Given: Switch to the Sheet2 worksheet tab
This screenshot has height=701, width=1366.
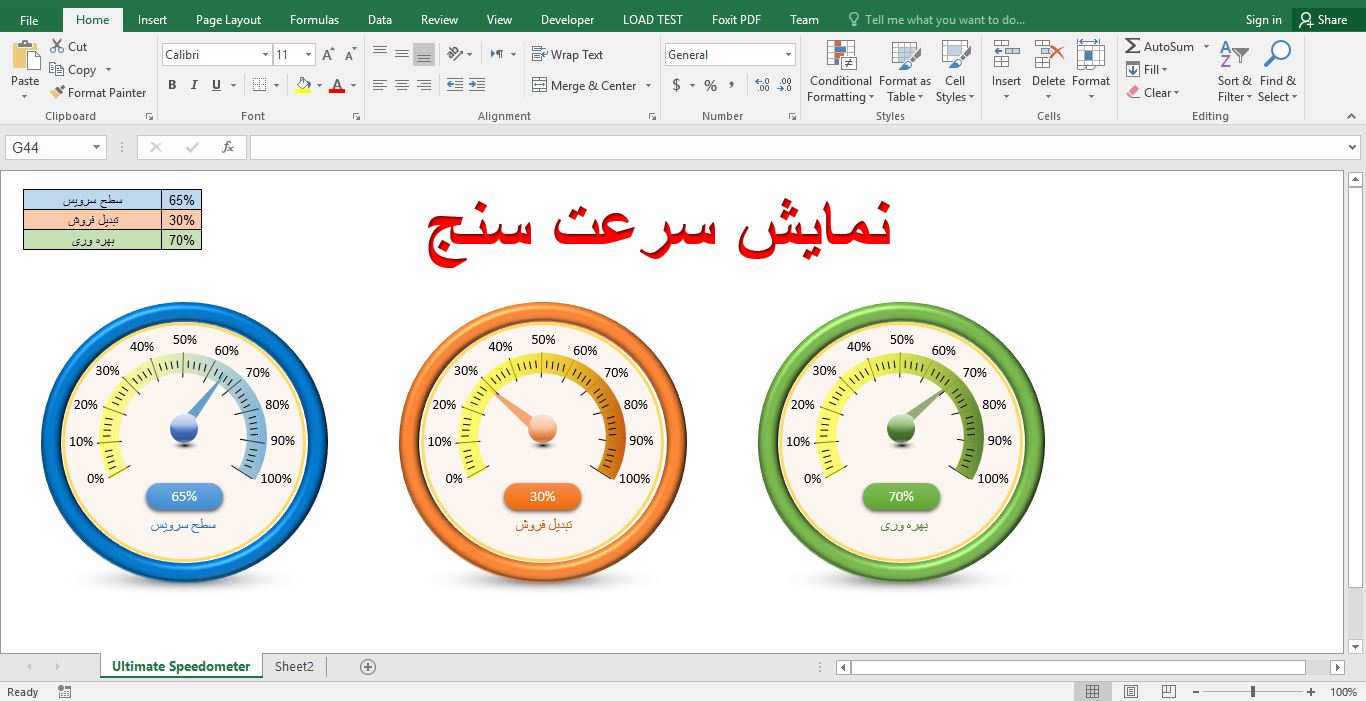Looking at the screenshot, I should pos(294,666).
